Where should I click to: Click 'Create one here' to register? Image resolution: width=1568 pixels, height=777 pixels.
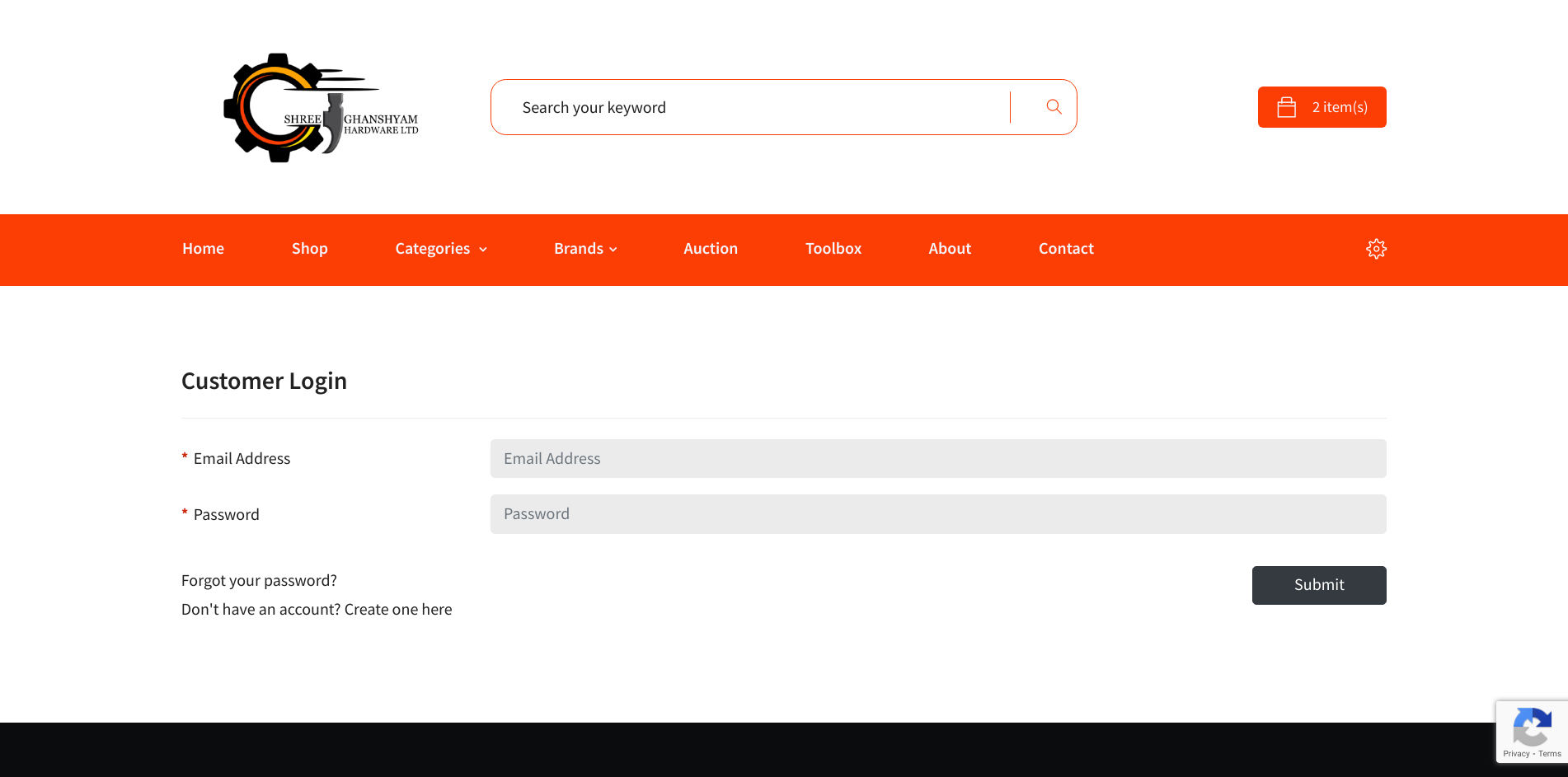coord(398,609)
